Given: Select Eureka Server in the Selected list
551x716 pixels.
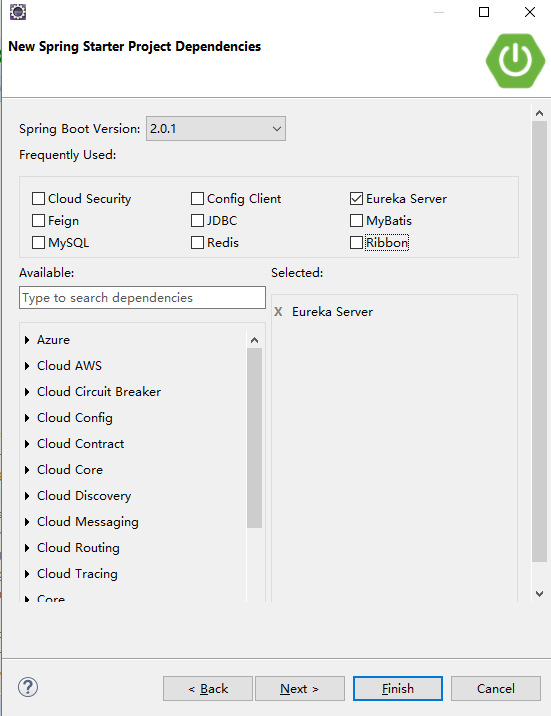Looking at the screenshot, I should (x=332, y=312).
